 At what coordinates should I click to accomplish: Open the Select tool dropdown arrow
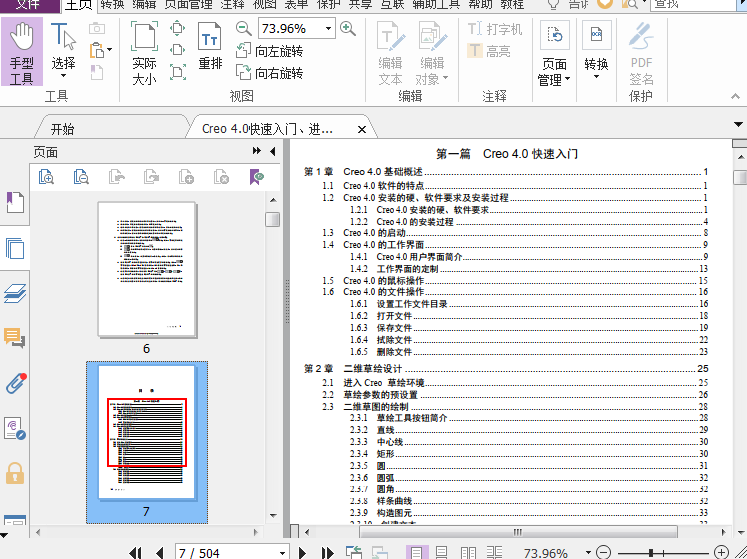click(63, 76)
